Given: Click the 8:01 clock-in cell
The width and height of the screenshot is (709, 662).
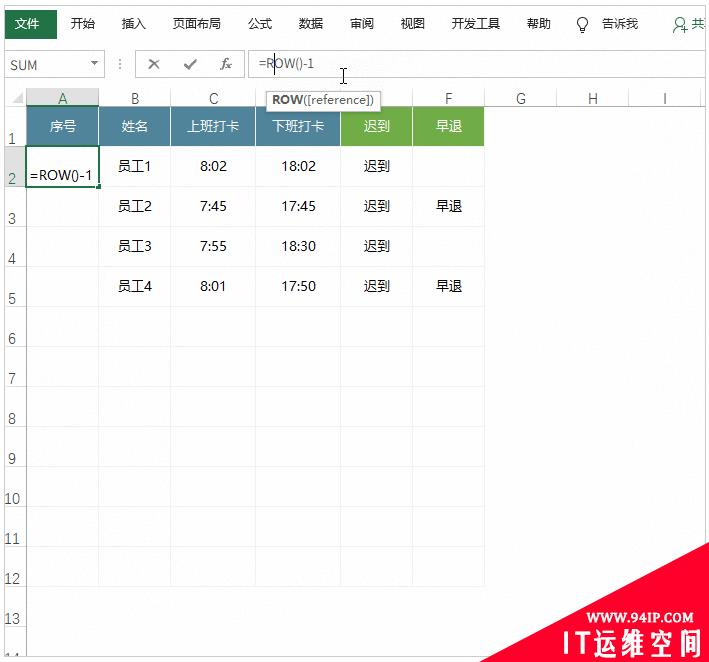Looking at the screenshot, I should 213,287.
